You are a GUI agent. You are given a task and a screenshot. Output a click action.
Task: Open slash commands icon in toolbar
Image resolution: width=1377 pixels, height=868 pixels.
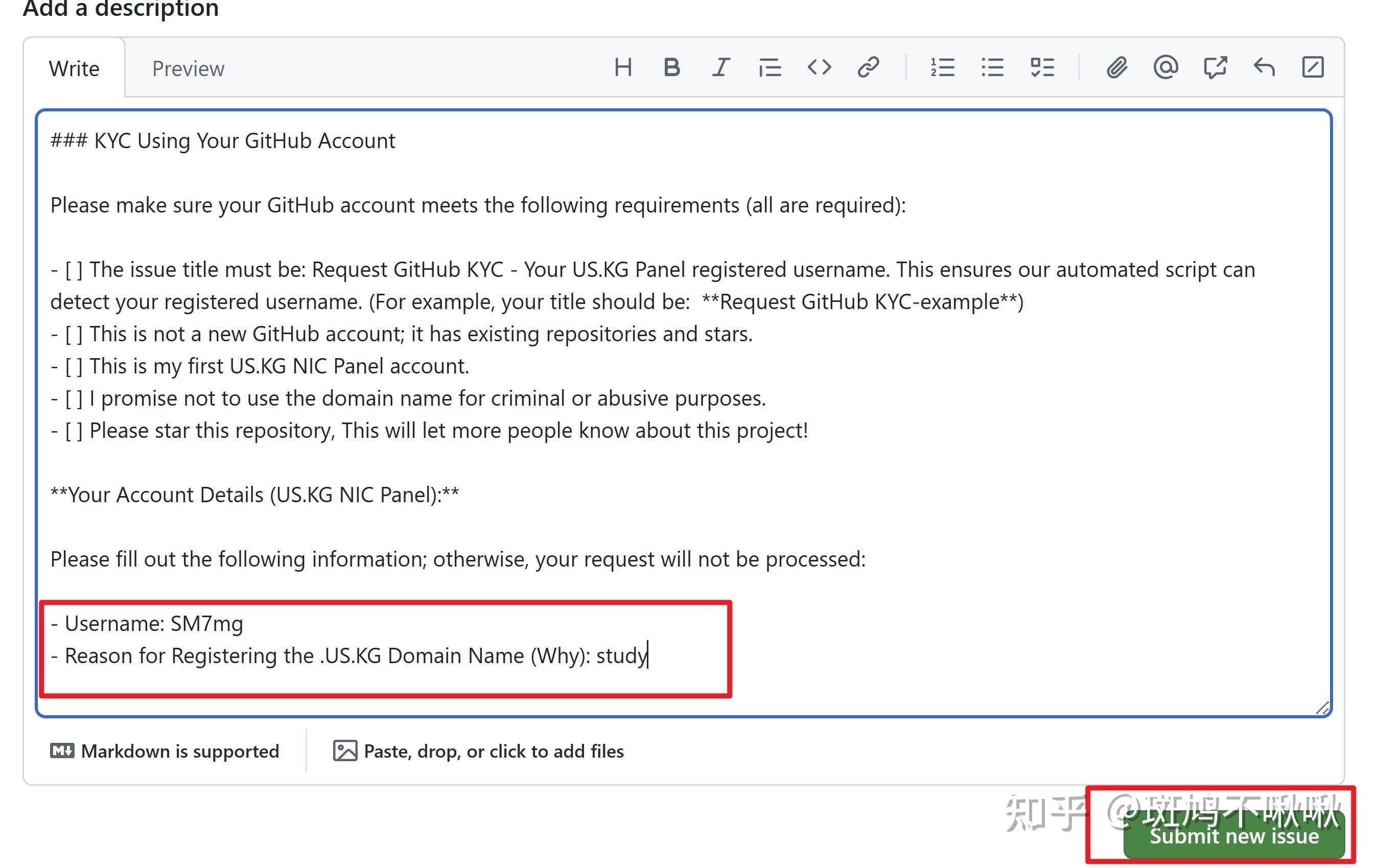click(x=1313, y=67)
